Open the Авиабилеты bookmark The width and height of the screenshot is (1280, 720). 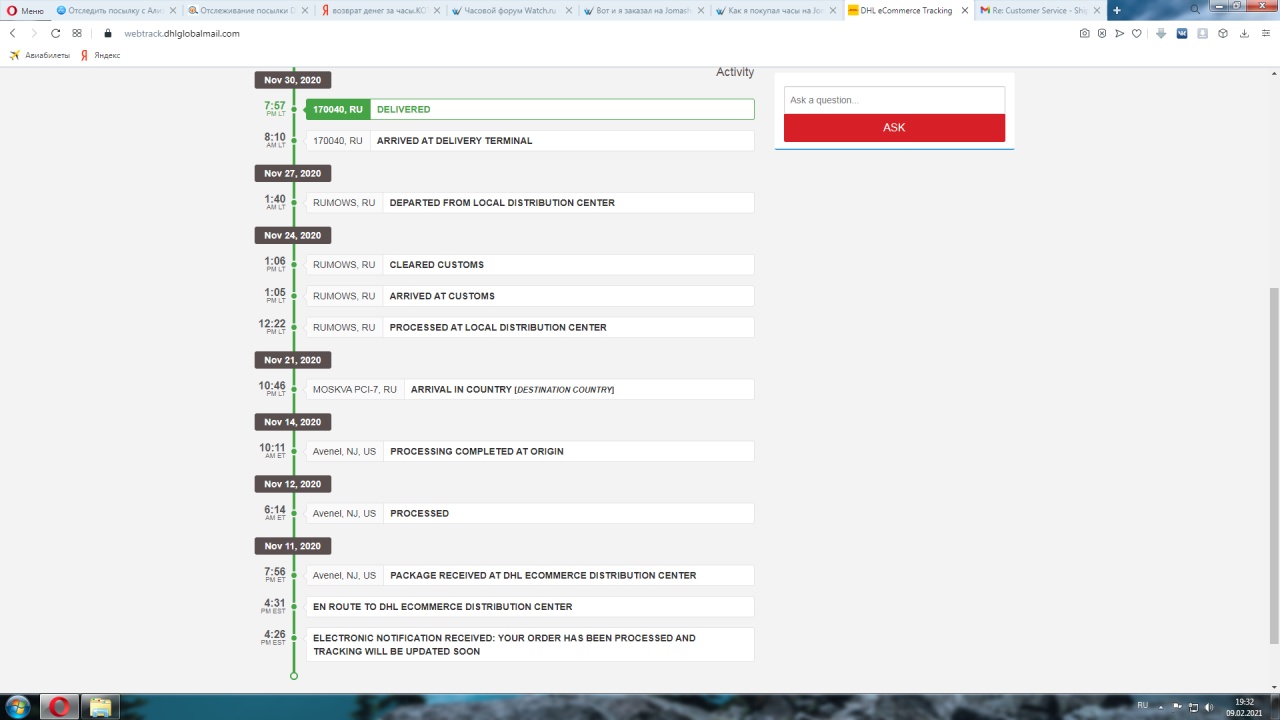click(40, 55)
